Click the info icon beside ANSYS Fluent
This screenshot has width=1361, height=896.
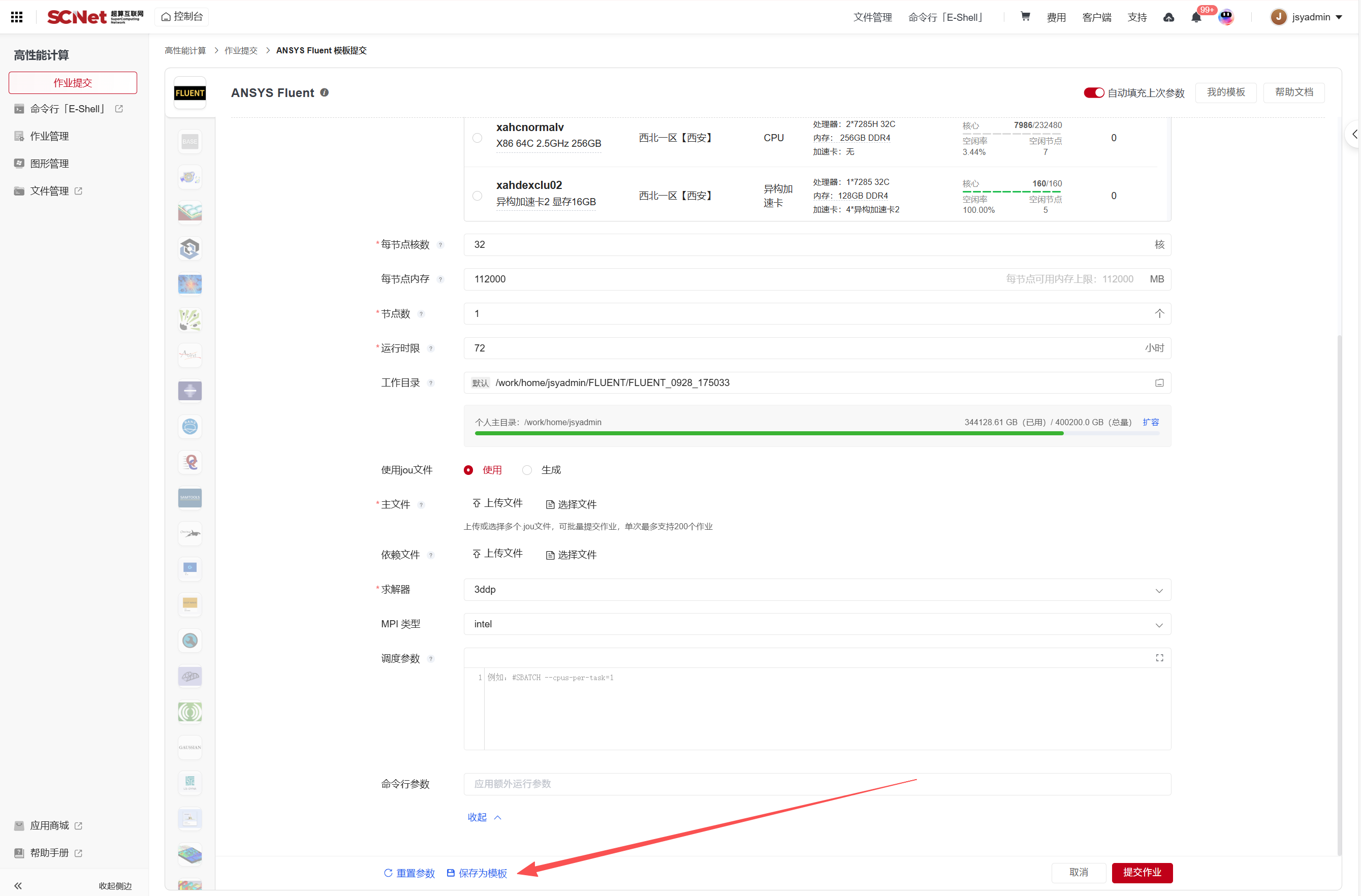(324, 92)
